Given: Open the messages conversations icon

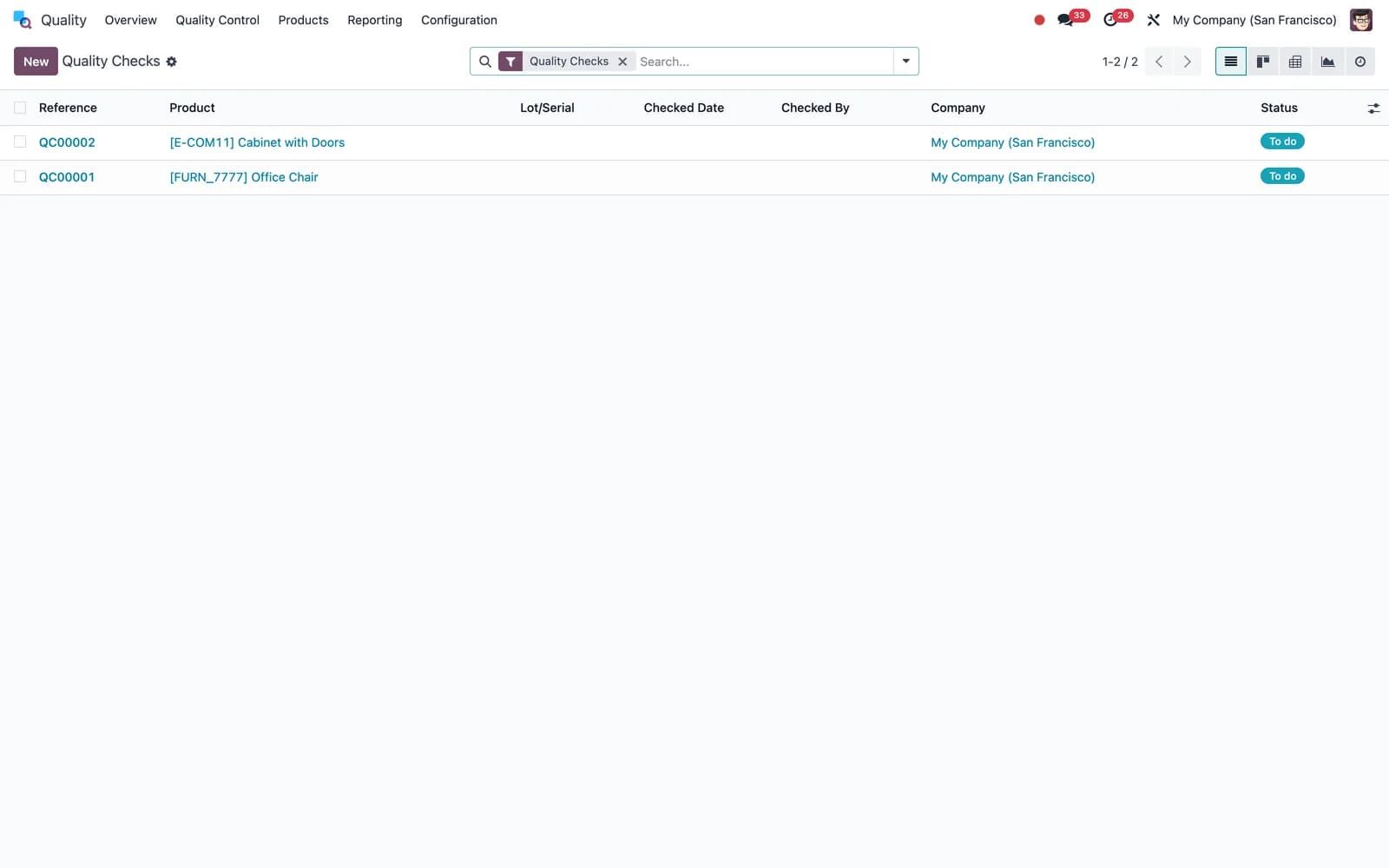Looking at the screenshot, I should pos(1065,20).
